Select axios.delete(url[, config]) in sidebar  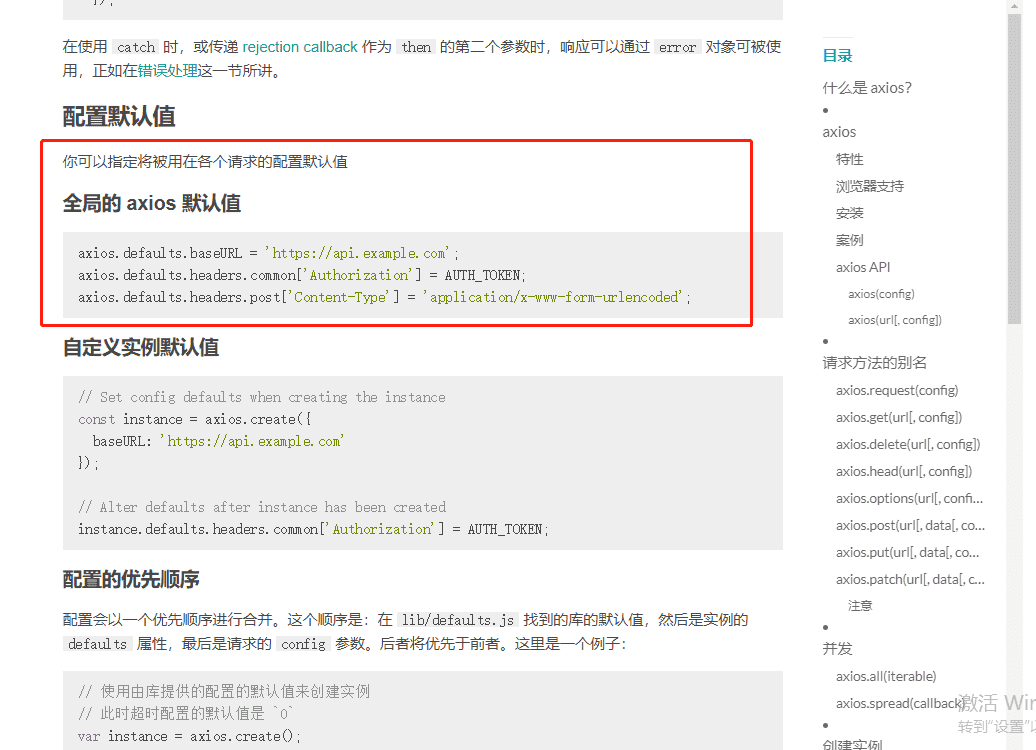pos(908,445)
